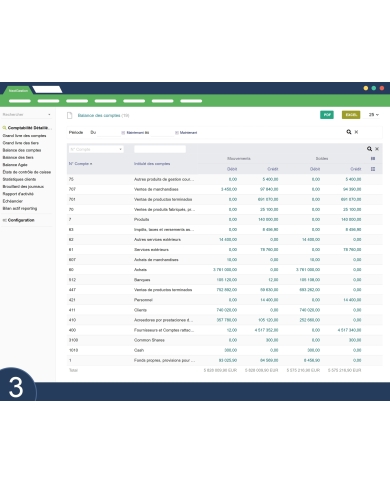The width and height of the screenshot is (390, 484).
Task: Select the Achats de marchandises row
Action: 225,260
